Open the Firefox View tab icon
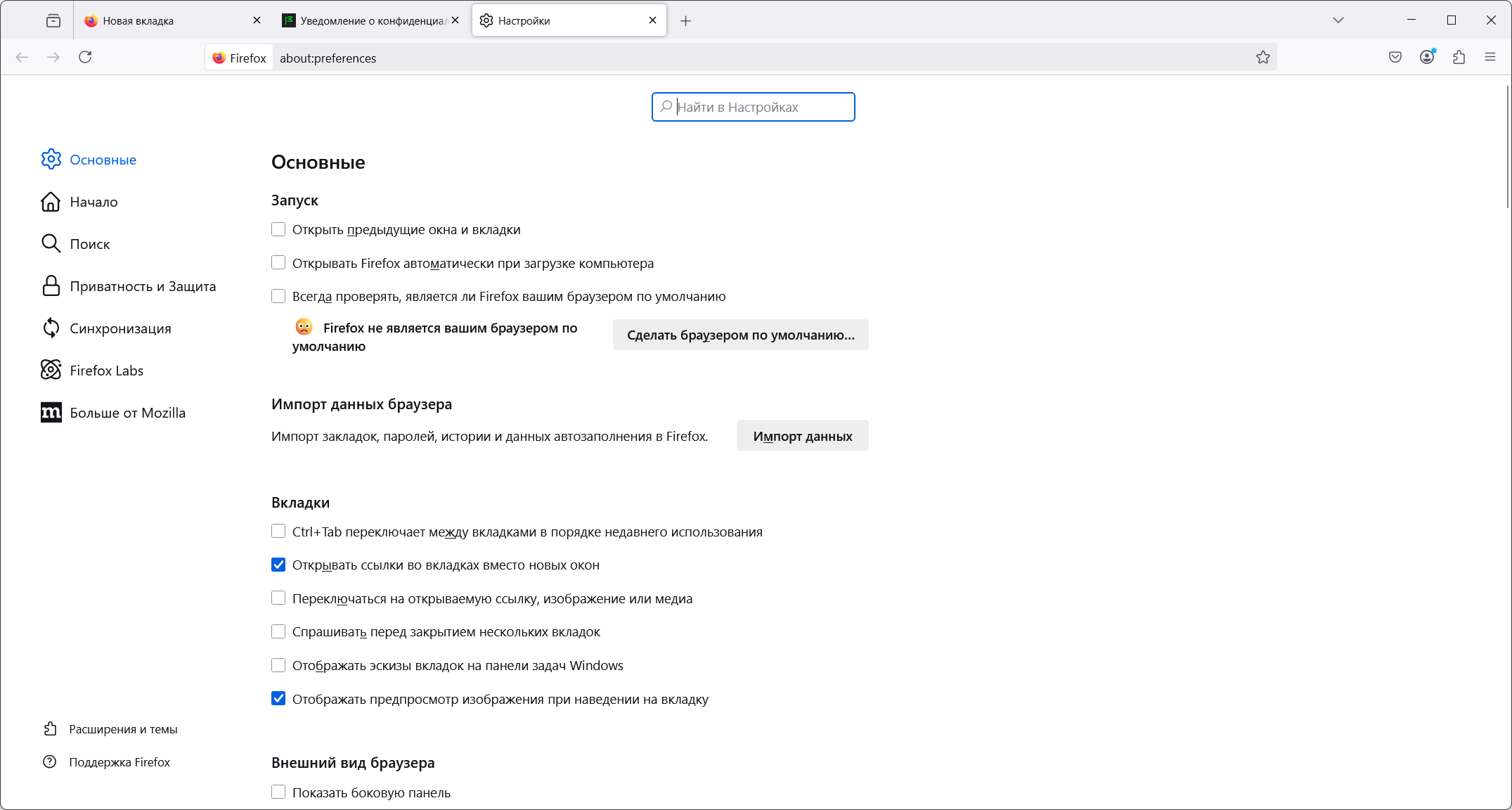Viewport: 1512px width, 810px height. 53,20
